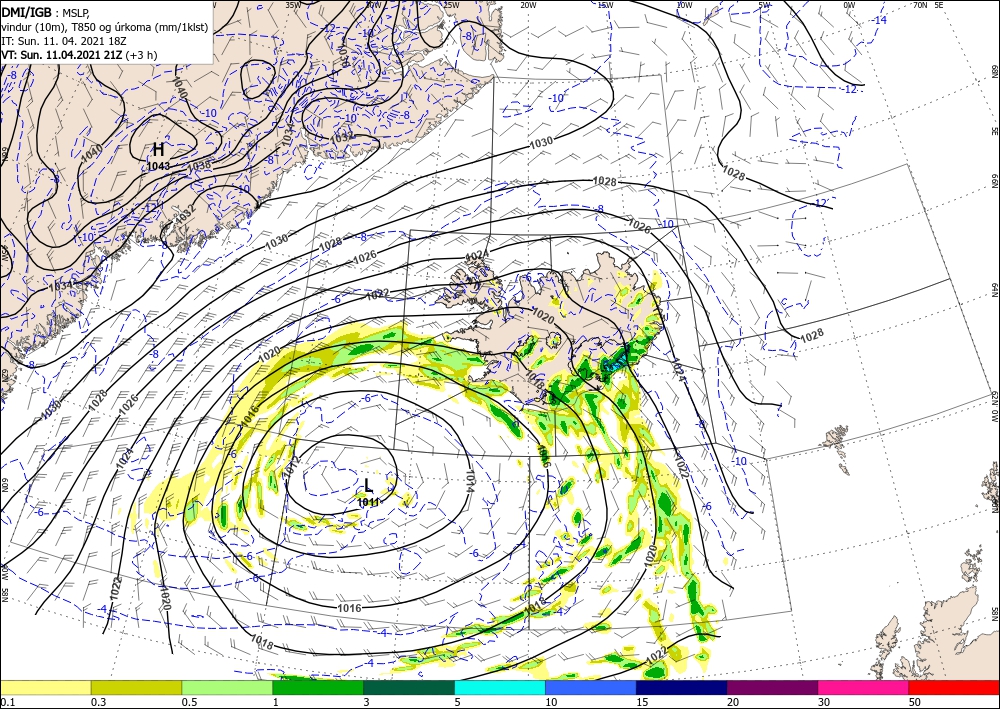Click the '70N' latitude label at the top
This screenshot has width=1000, height=709.
click(x=921, y=4)
